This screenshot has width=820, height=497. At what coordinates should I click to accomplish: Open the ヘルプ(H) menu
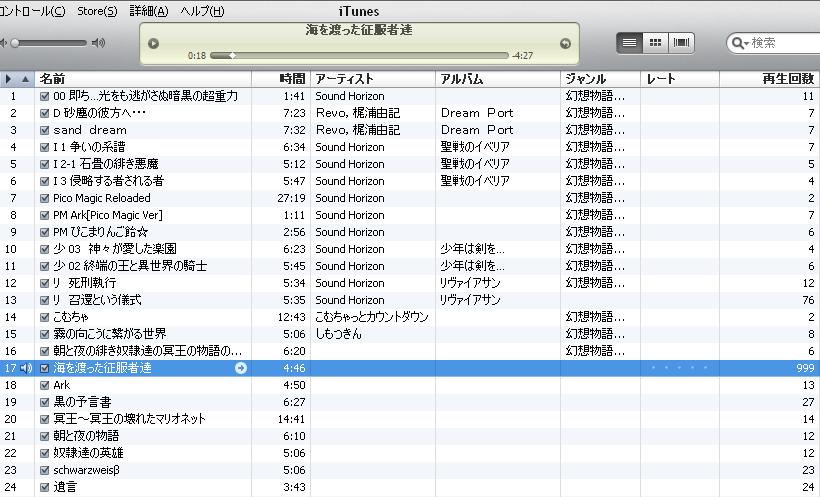pos(202,11)
